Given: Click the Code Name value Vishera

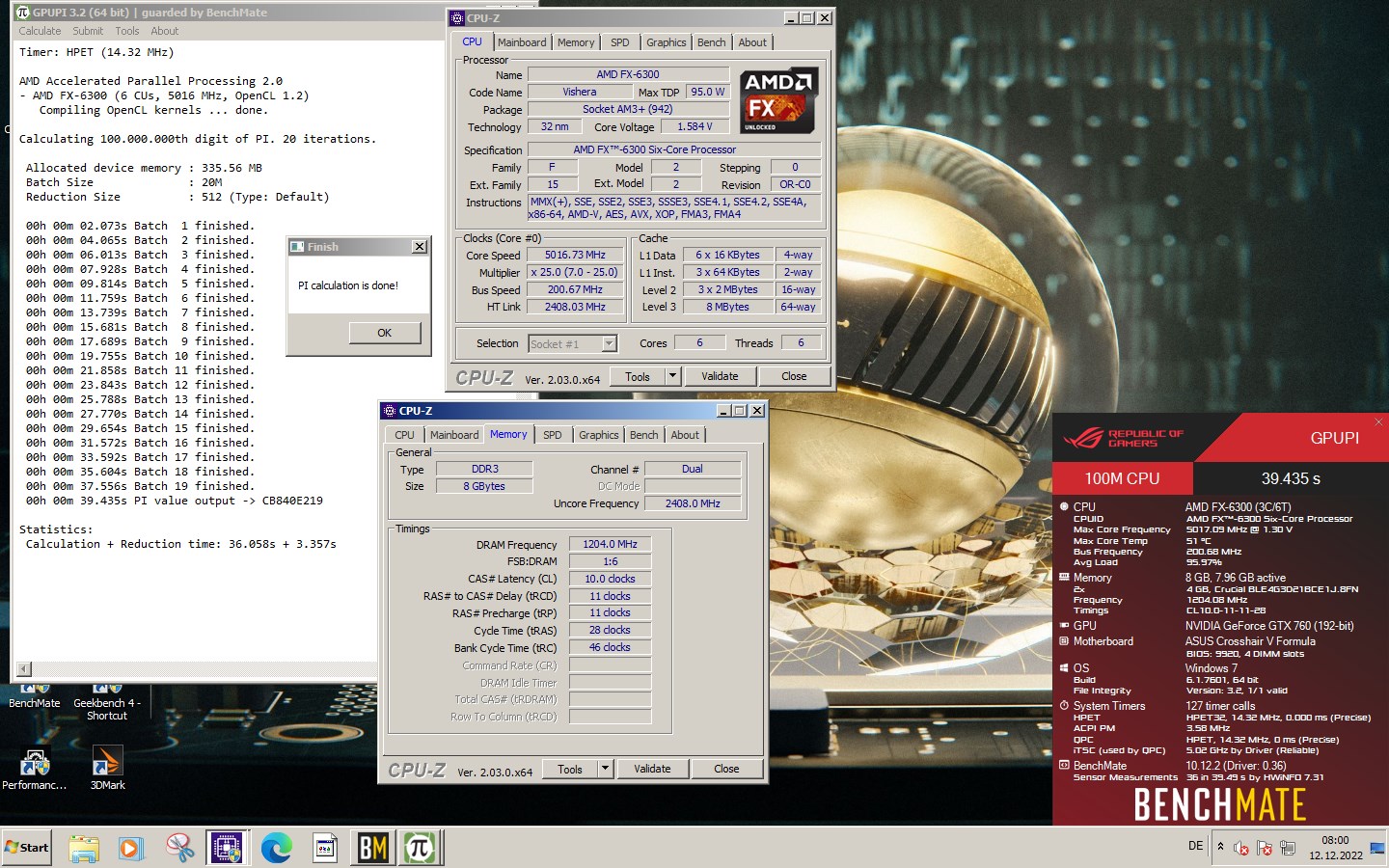Looking at the screenshot, I should pos(580,93).
